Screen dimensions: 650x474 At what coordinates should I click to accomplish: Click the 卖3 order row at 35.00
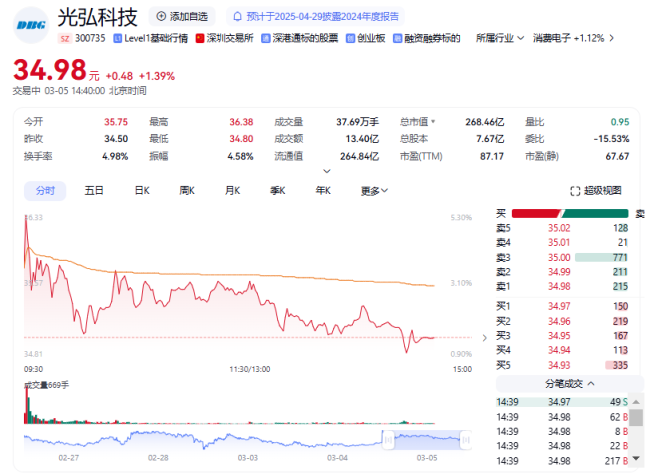(562, 258)
